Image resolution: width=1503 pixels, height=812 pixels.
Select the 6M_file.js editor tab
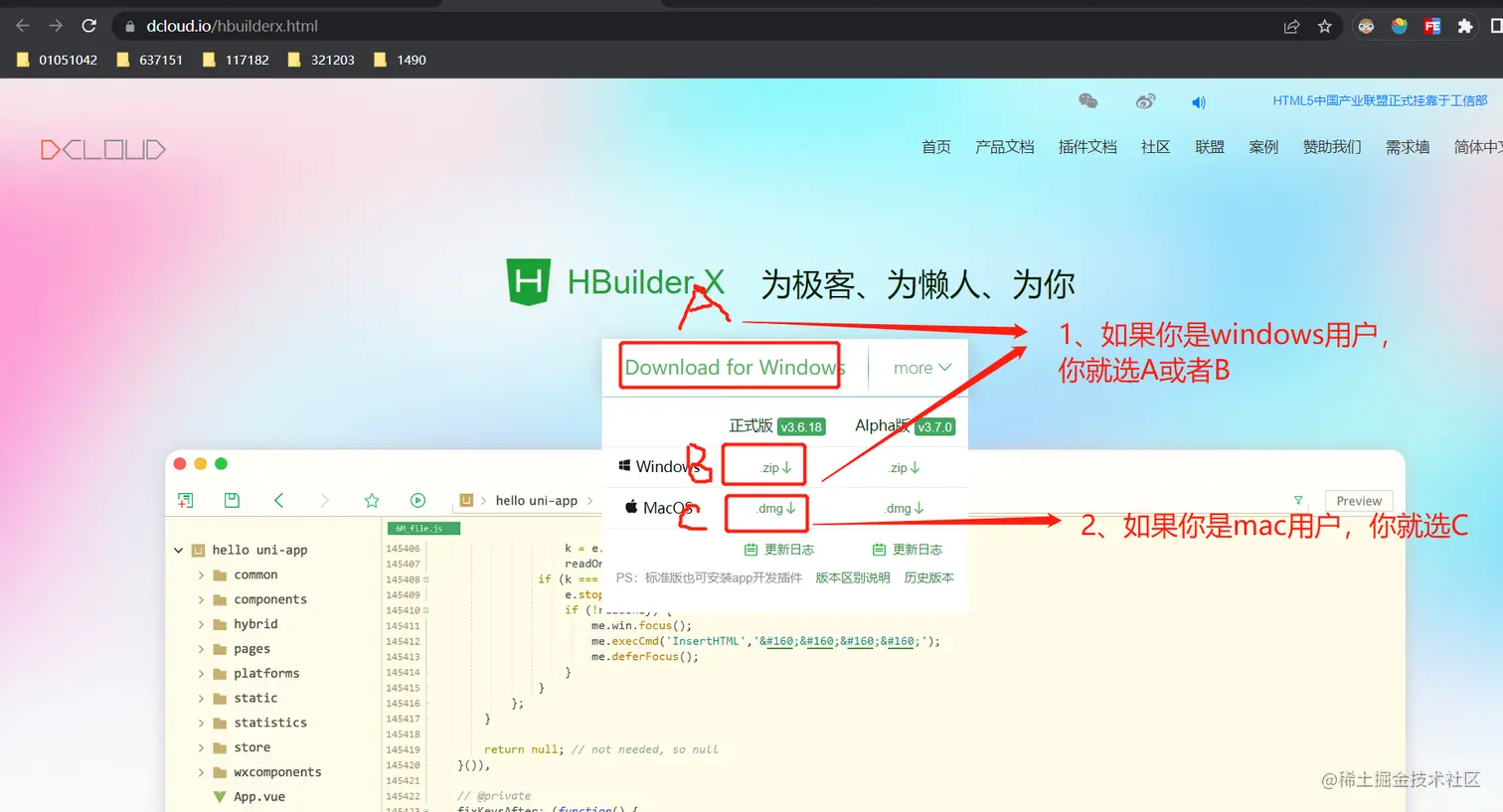[422, 528]
